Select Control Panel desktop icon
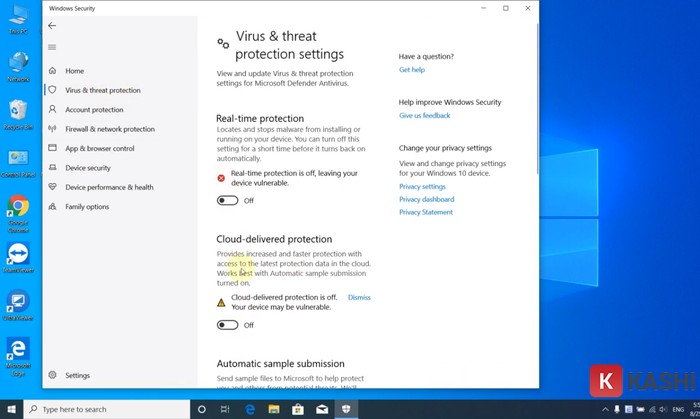The image size is (700, 419). pos(18,163)
